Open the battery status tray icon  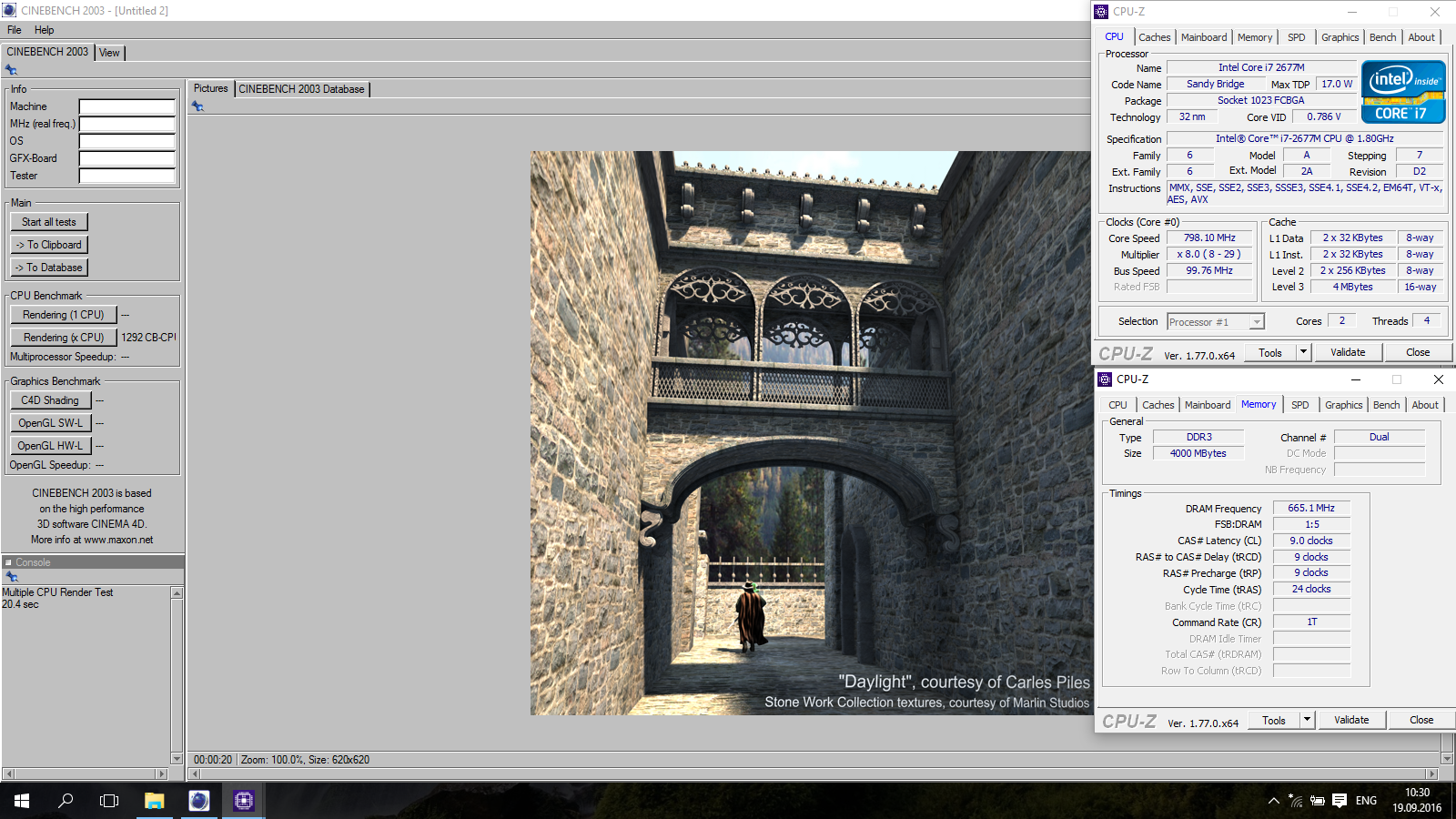pos(1317,801)
